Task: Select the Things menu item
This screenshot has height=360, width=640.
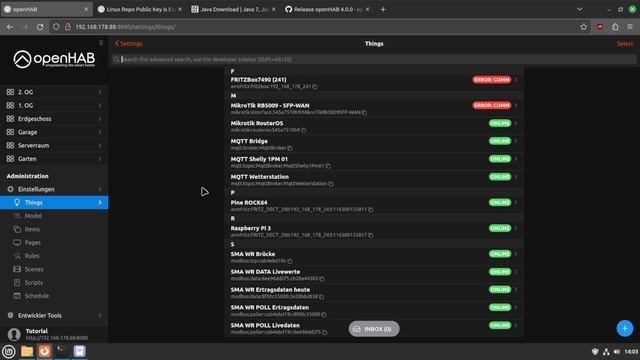Action: coord(54,202)
